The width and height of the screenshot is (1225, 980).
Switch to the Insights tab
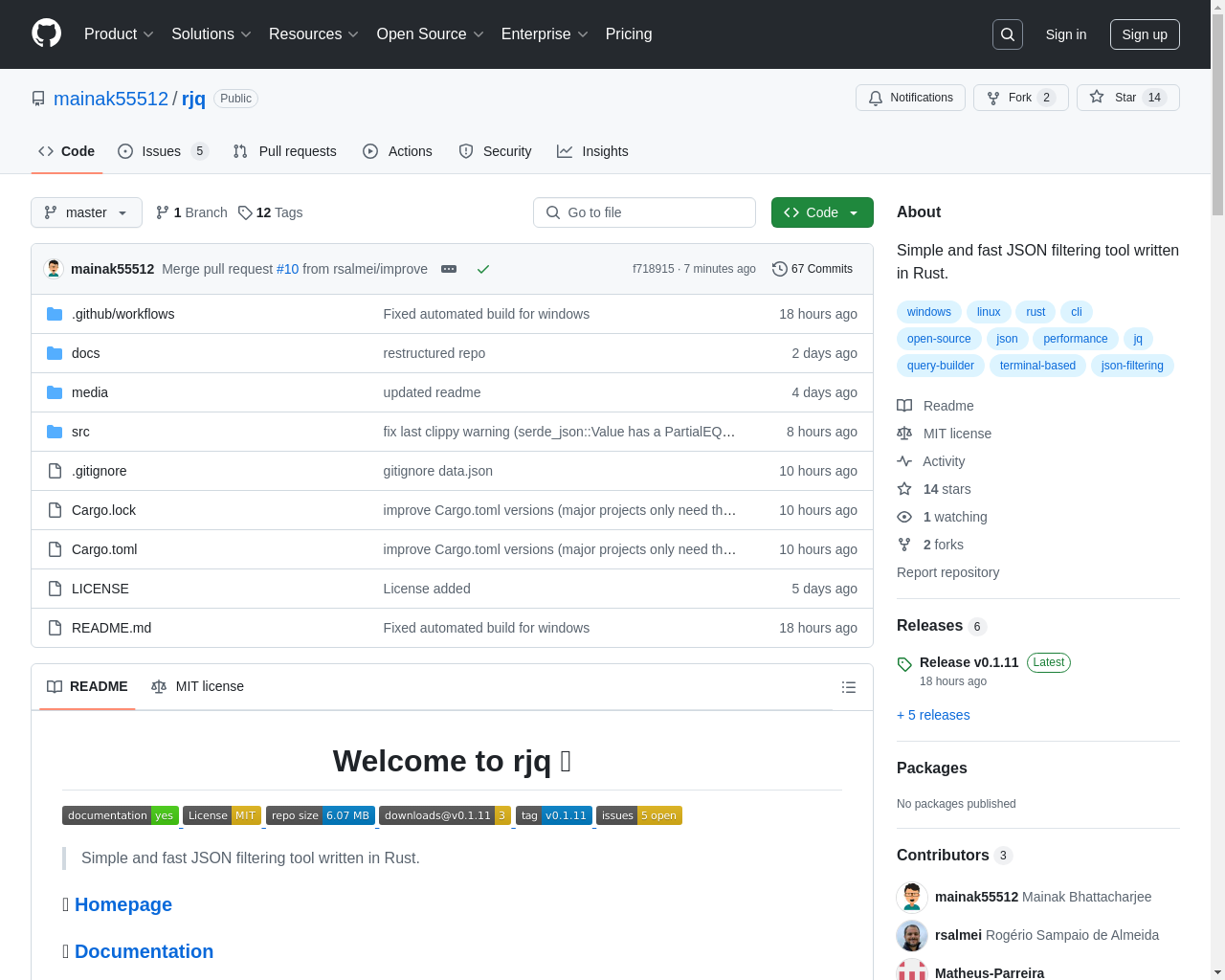(x=593, y=151)
